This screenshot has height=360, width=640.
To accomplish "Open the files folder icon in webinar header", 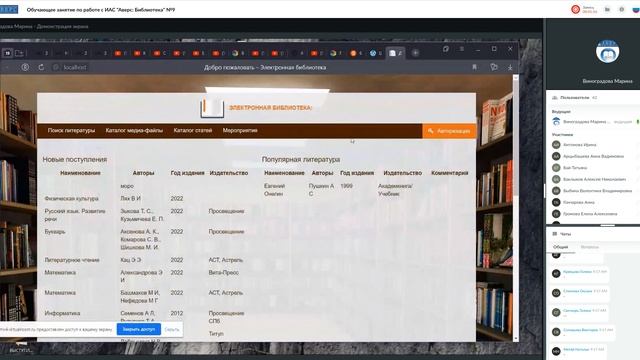I will coord(607,9).
